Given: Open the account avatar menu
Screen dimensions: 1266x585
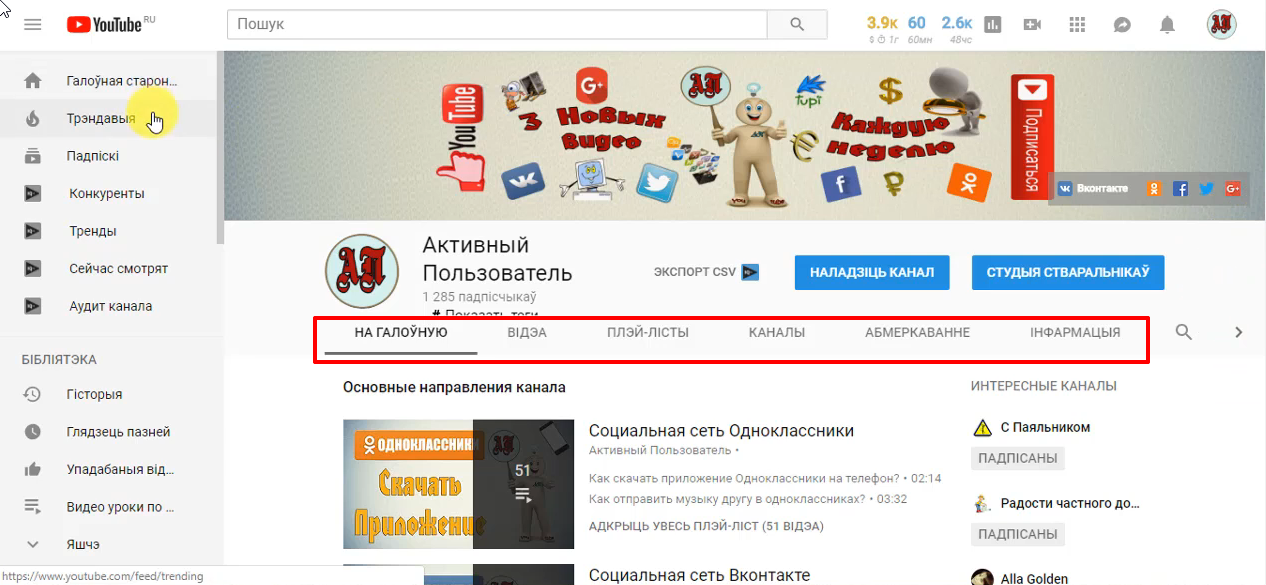Looking at the screenshot, I should click(1221, 25).
